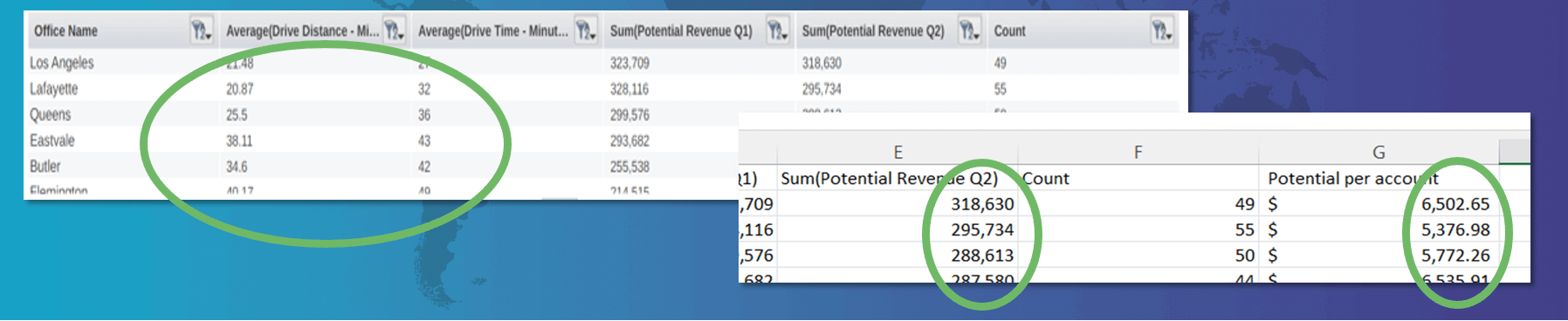Click Lafayette's 295,734 value in the filter table
This screenshot has width=1568, height=321.
click(x=822, y=89)
